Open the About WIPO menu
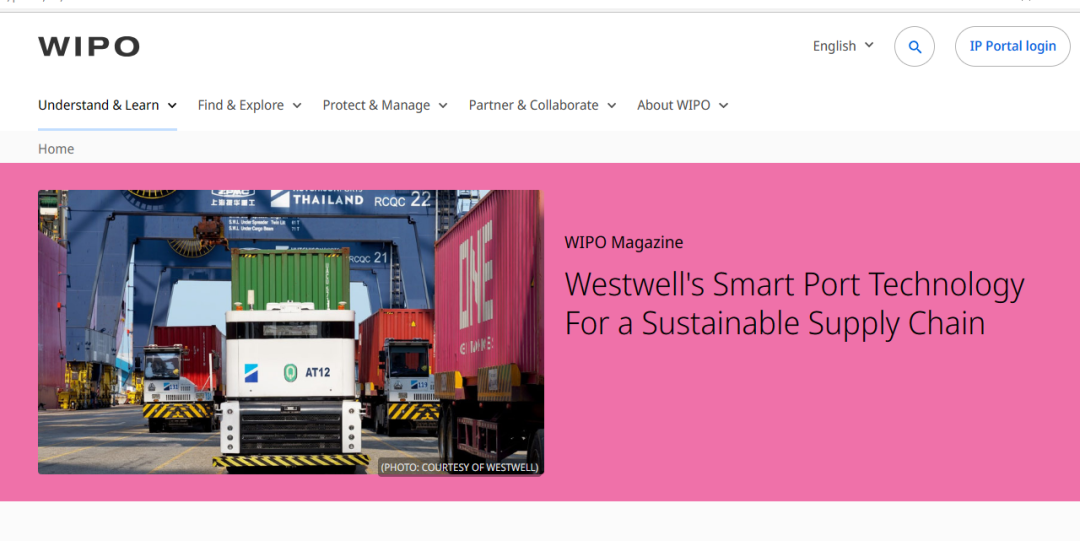1080x541 pixels. (x=683, y=105)
